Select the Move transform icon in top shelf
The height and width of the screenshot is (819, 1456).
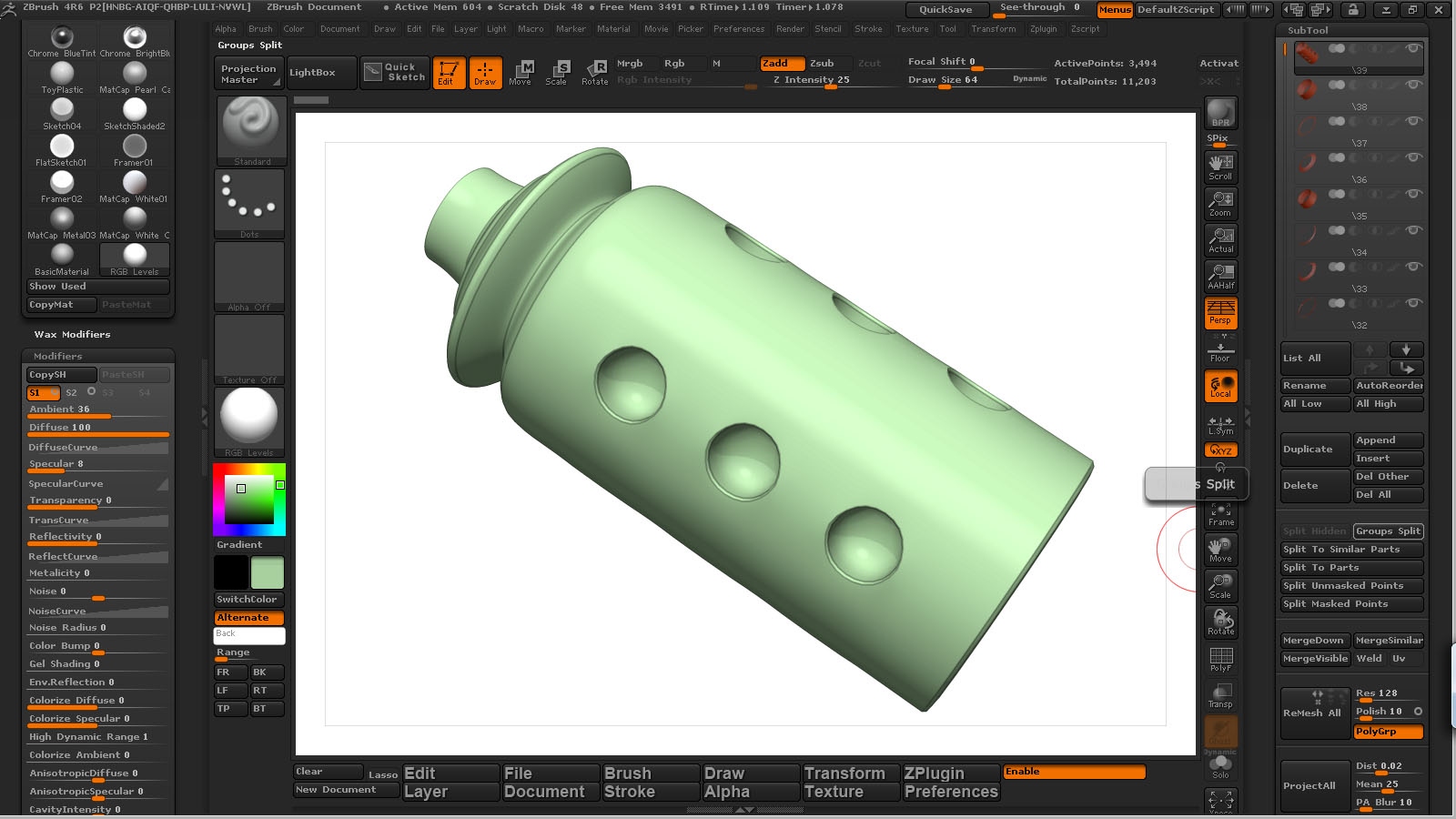[x=521, y=73]
